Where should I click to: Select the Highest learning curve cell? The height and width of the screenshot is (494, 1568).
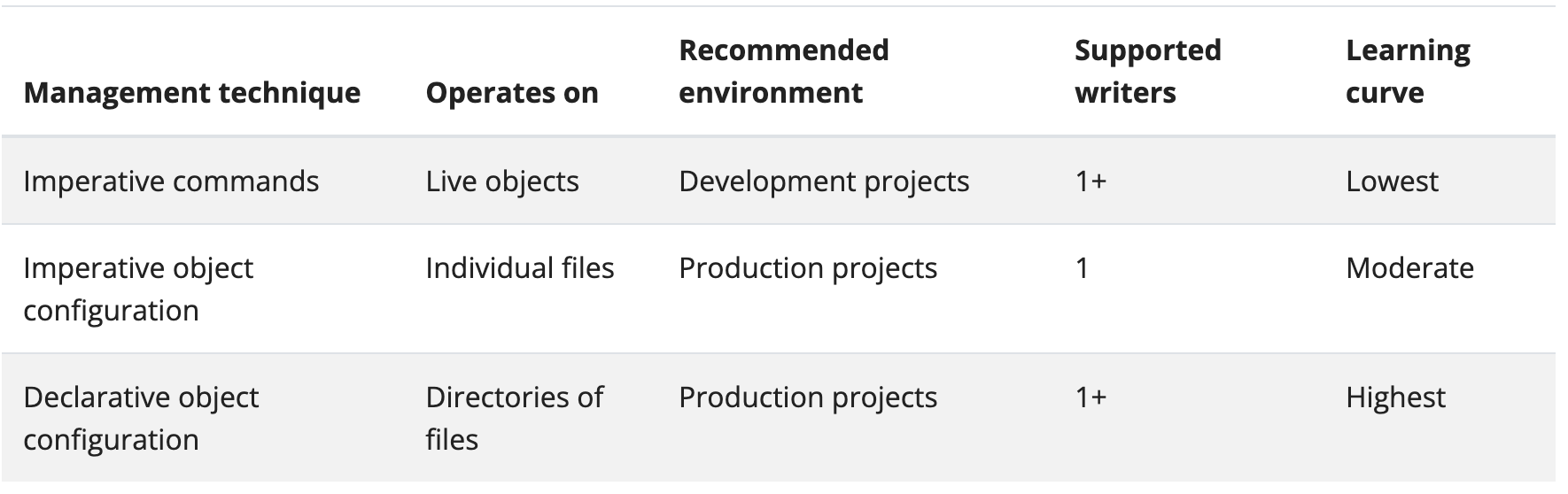point(1395,398)
